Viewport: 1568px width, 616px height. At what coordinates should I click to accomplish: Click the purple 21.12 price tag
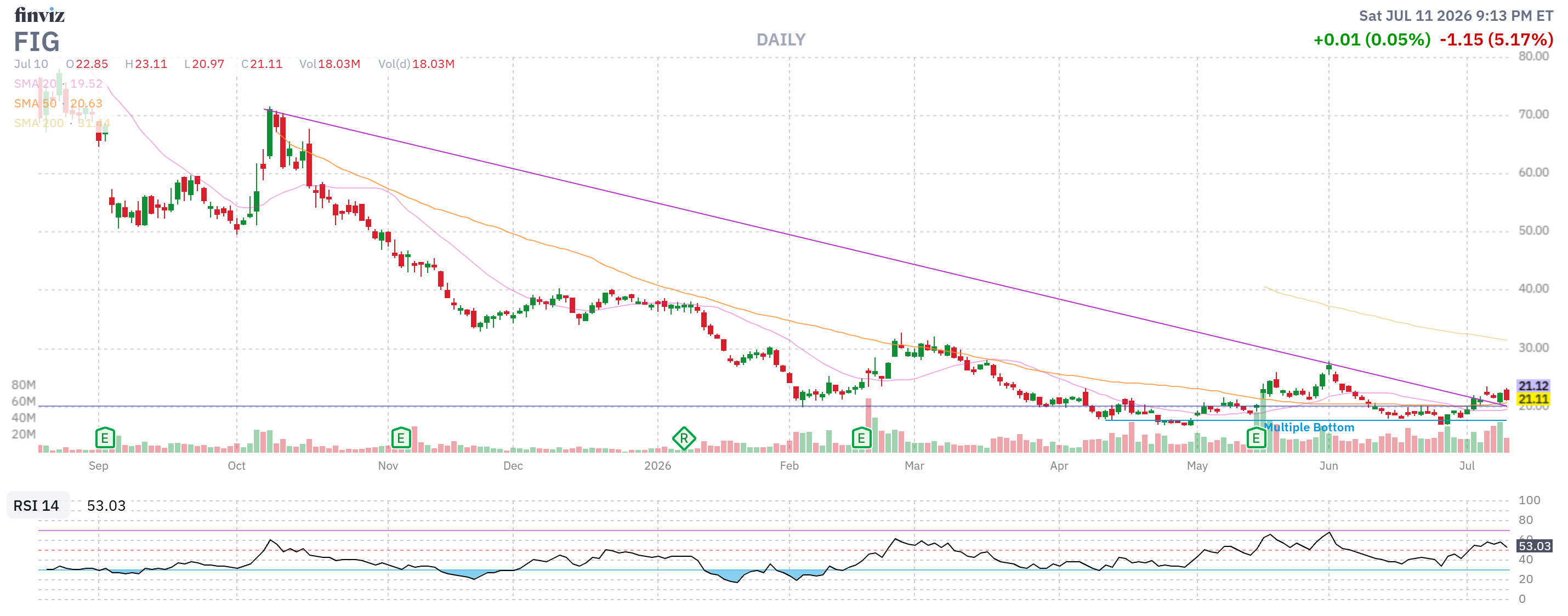coord(1533,385)
